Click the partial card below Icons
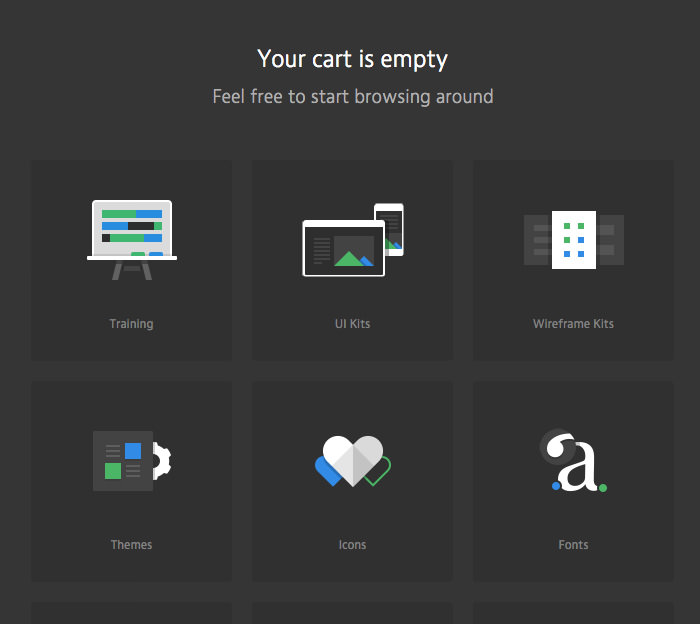Viewport: 700px width, 624px height. coord(352,613)
